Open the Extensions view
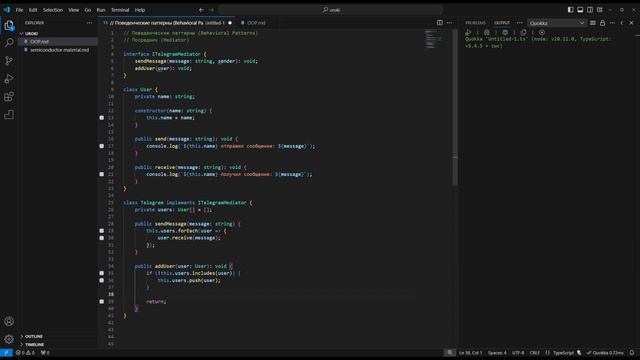The image size is (640, 360). pyautogui.click(x=9, y=97)
